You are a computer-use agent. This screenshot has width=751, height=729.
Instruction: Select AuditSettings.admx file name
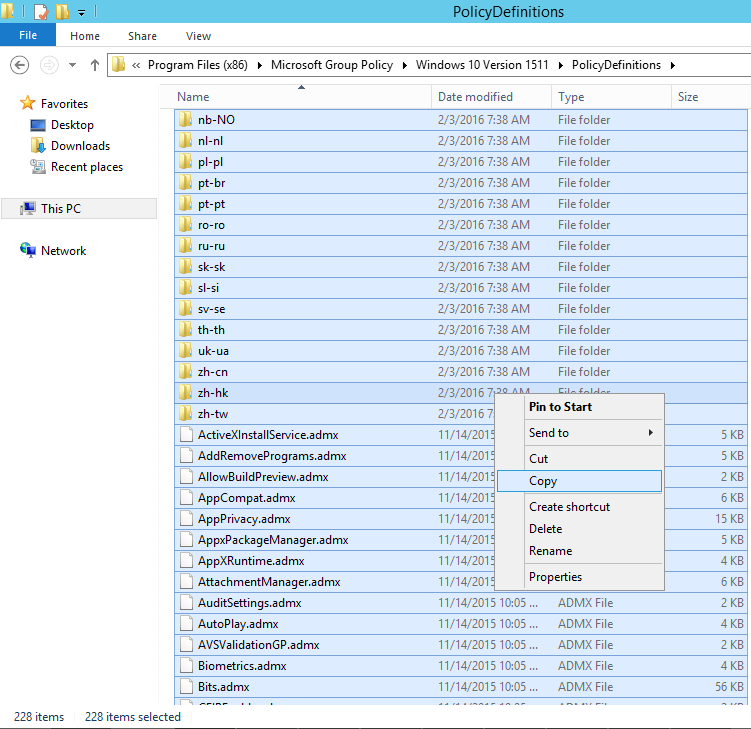(250, 603)
